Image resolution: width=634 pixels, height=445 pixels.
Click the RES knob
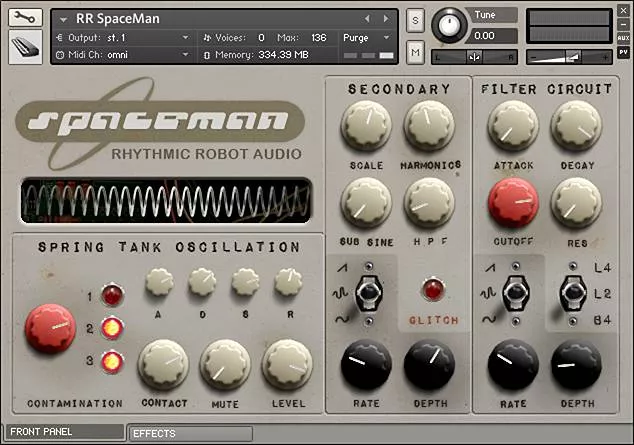point(576,203)
